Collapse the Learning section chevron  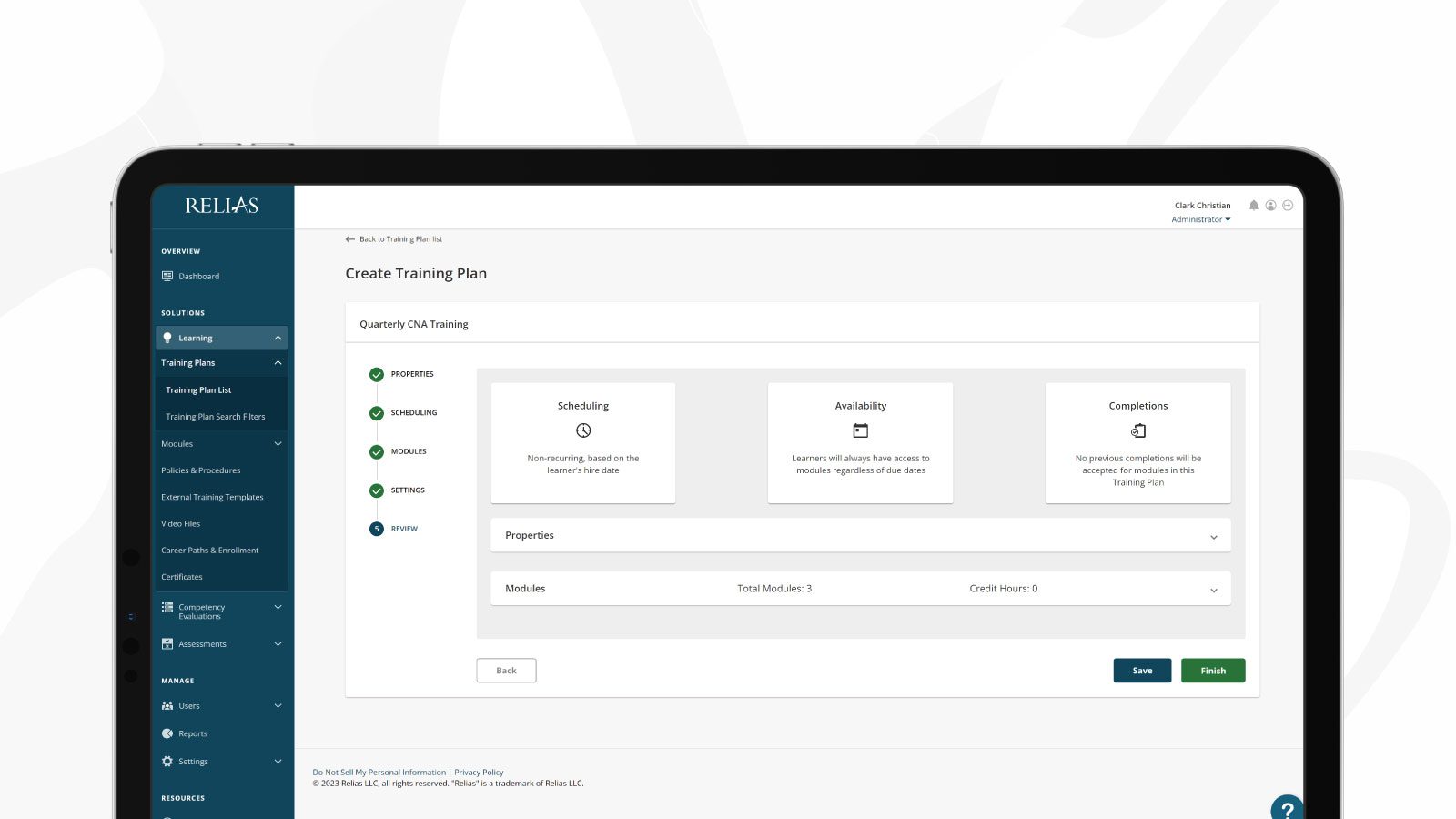click(x=278, y=338)
